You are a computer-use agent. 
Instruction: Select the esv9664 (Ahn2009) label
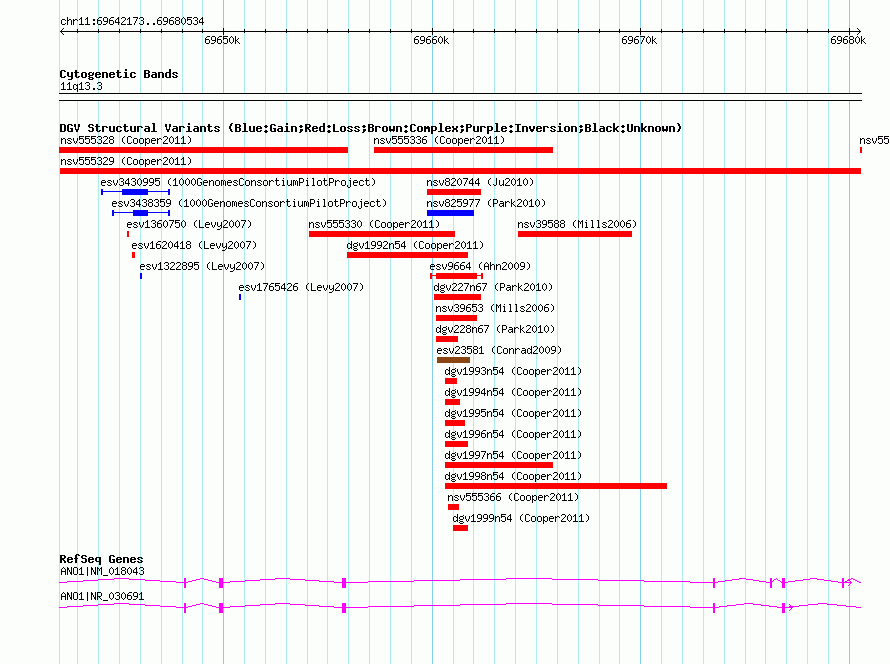pos(480,266)
